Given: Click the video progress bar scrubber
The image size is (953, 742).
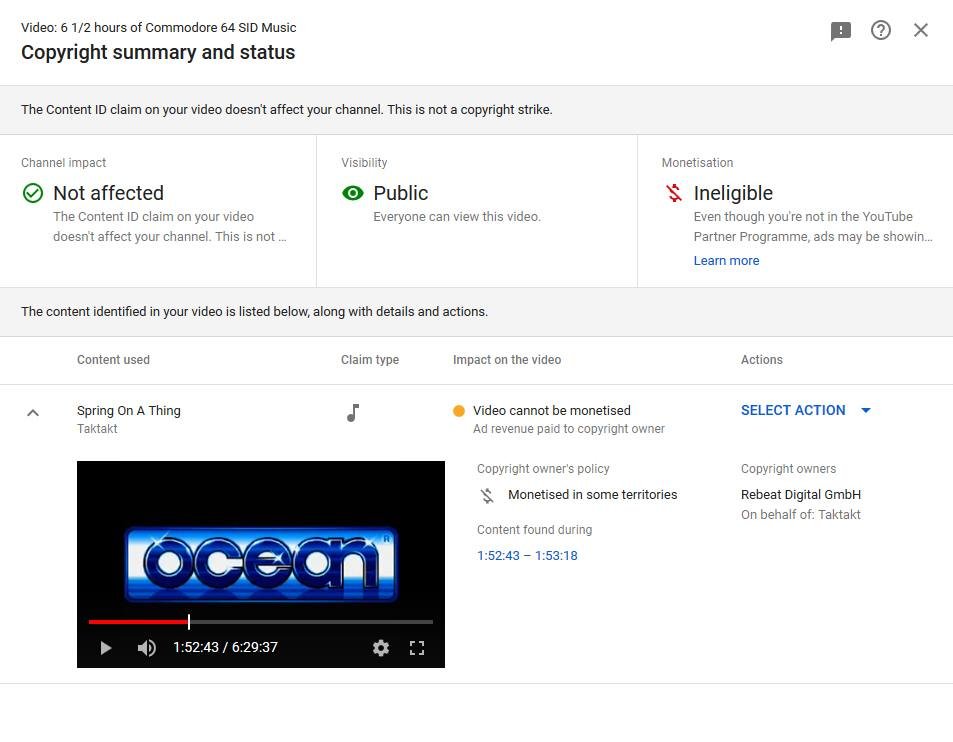Looking at the screenshot, I should click(x=189, y=622).
